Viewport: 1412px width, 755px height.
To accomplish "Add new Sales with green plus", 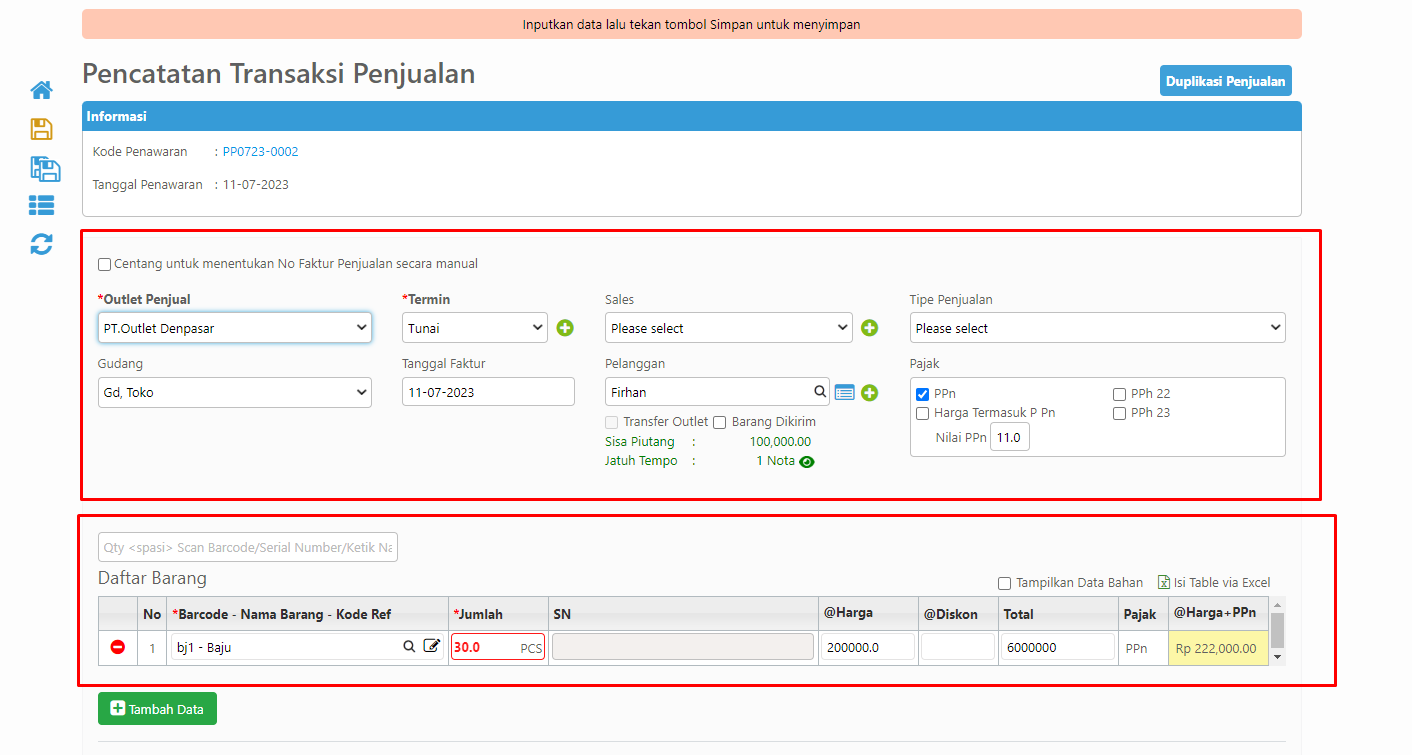I will point(870,328).
